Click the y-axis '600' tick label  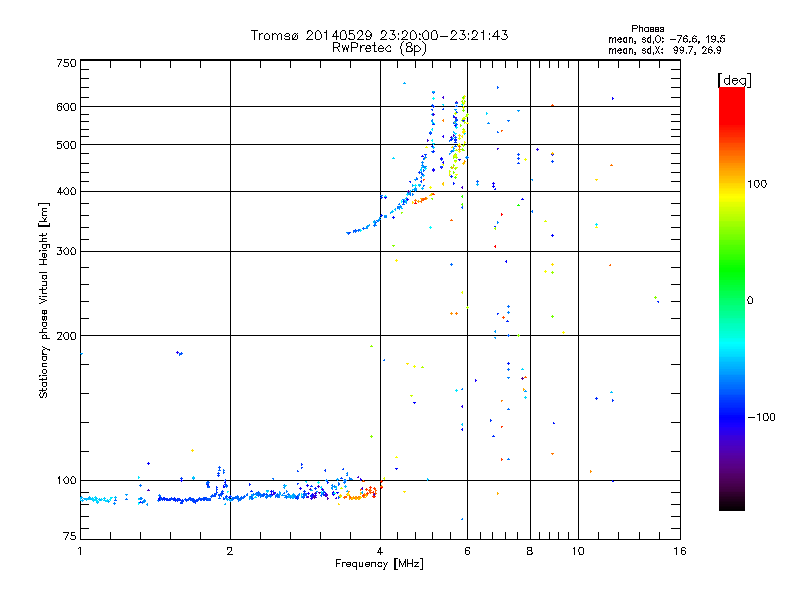(x=66, y=107)
